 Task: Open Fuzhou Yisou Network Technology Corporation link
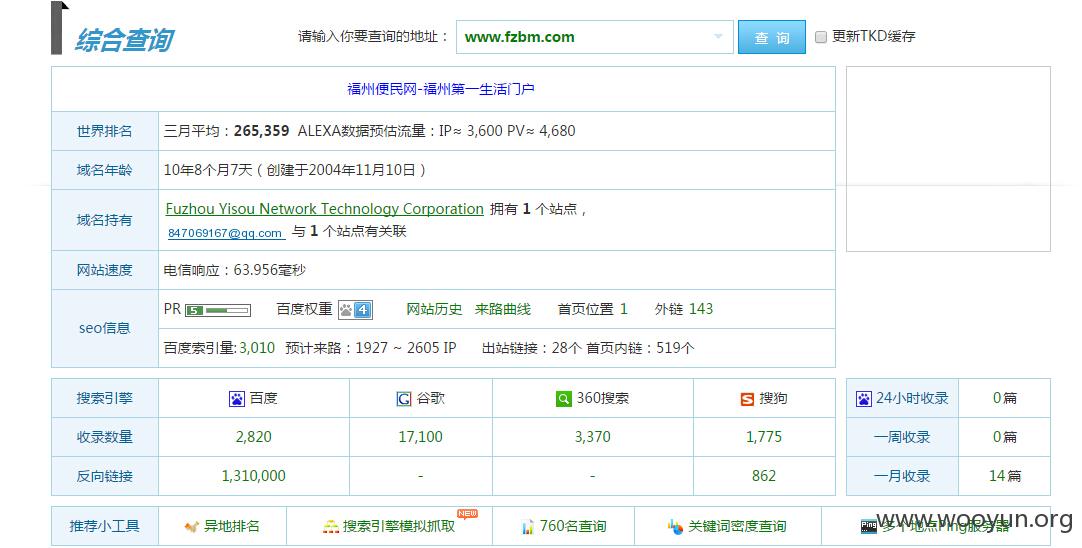324,209
